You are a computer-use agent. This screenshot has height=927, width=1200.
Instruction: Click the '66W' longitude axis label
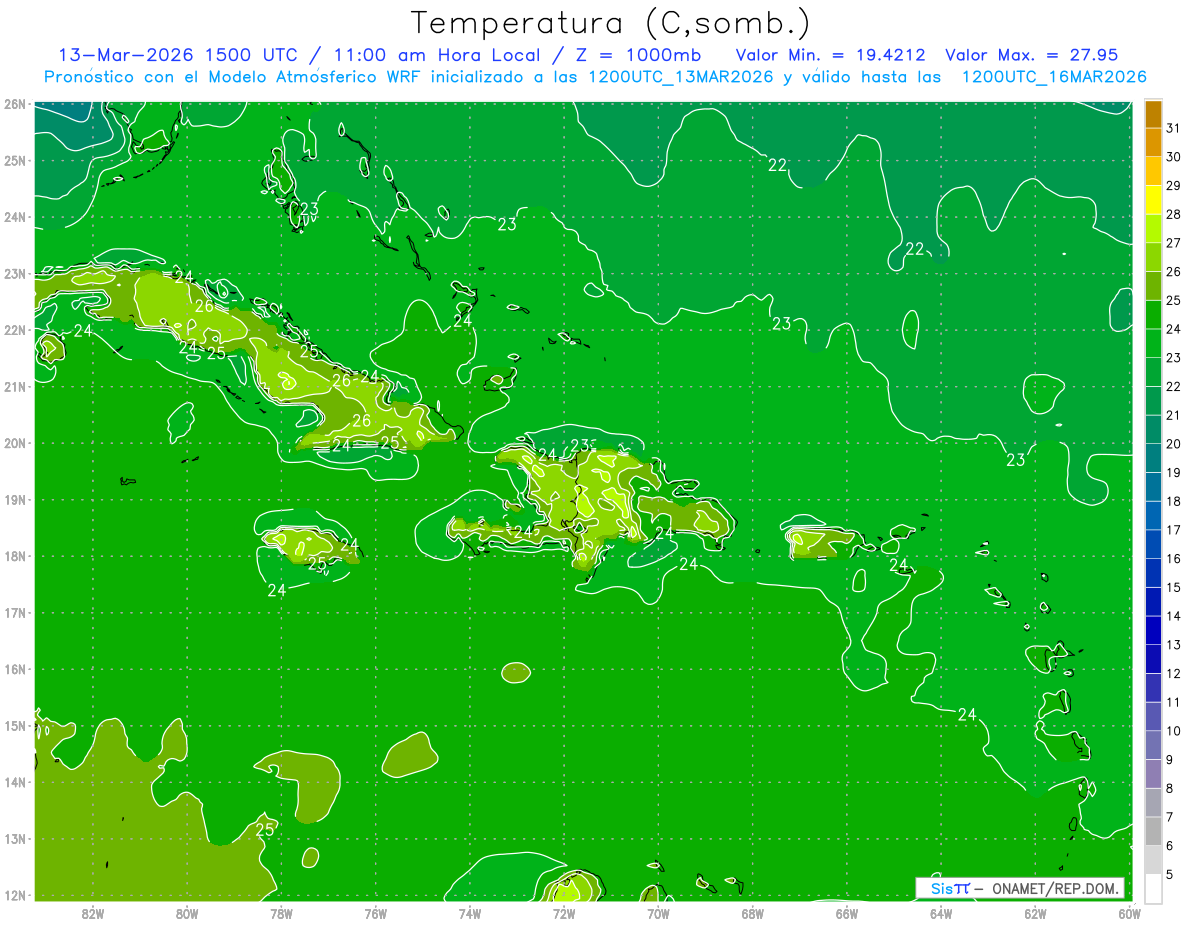846,913
